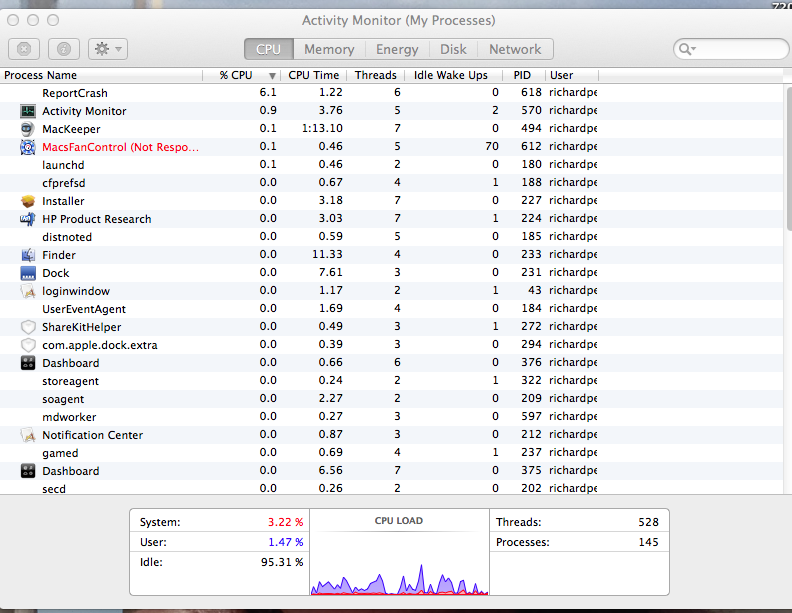Screen dimensions: 792x613
Task: Select the UserEventAgent process name
Action: click(84, 309)
